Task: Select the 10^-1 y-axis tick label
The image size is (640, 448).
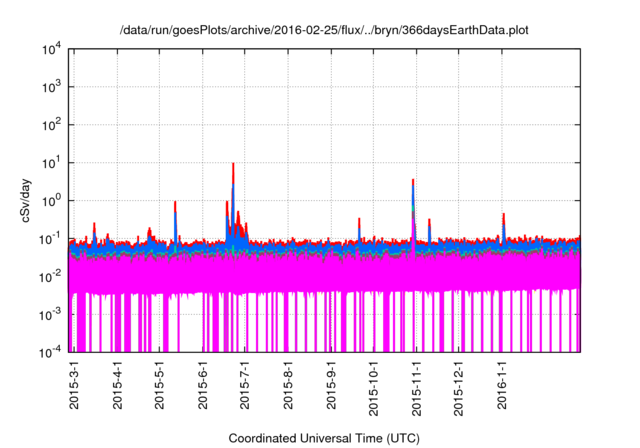Action: tap(50, 239)
